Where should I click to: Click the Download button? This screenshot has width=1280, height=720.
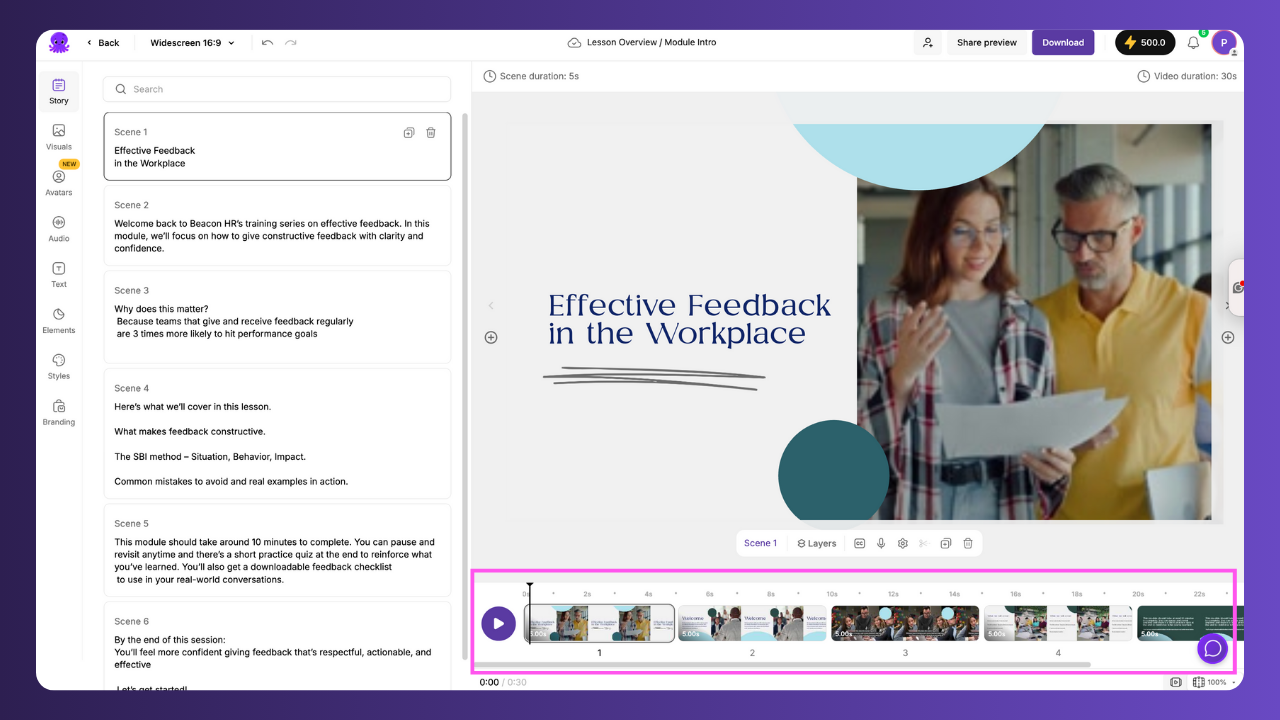coord(1063,42)
